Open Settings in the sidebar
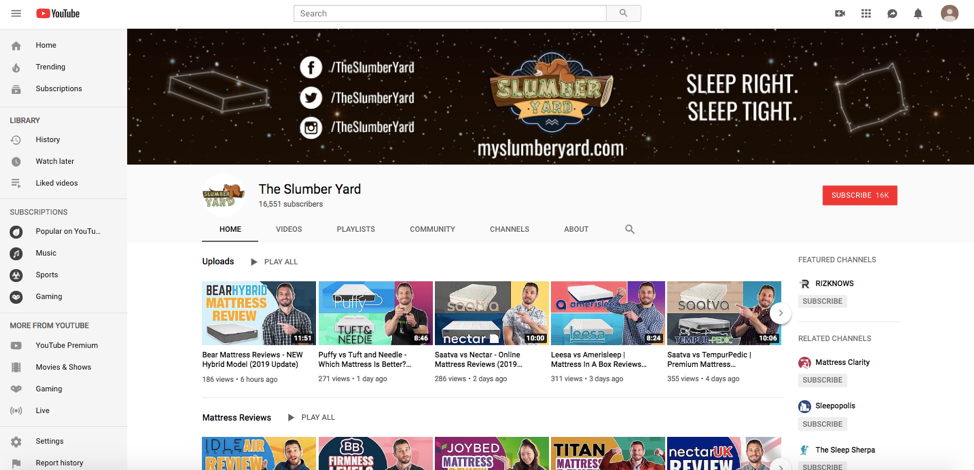The height and width of the screenshot is (470, 974). (x=63, y=441)
